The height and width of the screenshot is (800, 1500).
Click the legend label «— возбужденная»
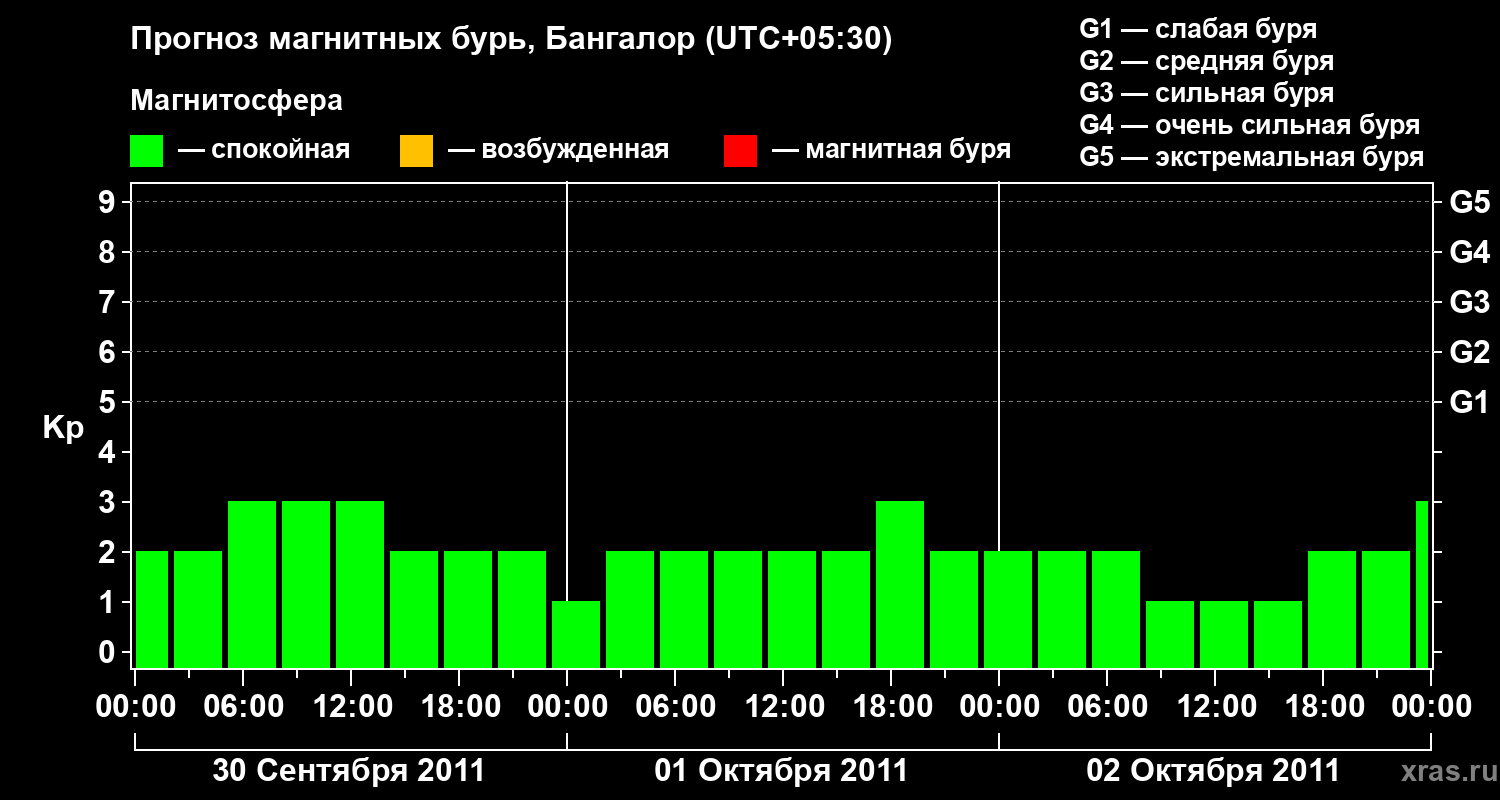point(558,151)
